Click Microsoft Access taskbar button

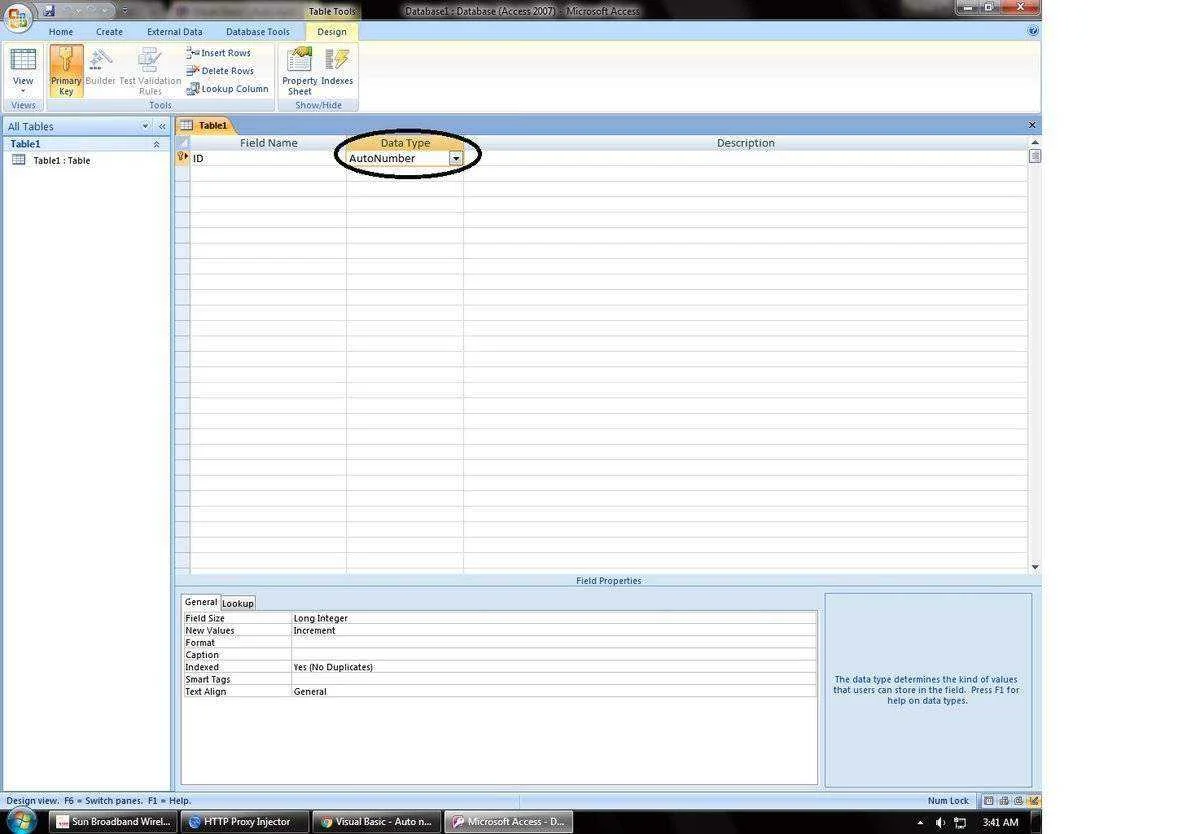[x=507, y=822]
